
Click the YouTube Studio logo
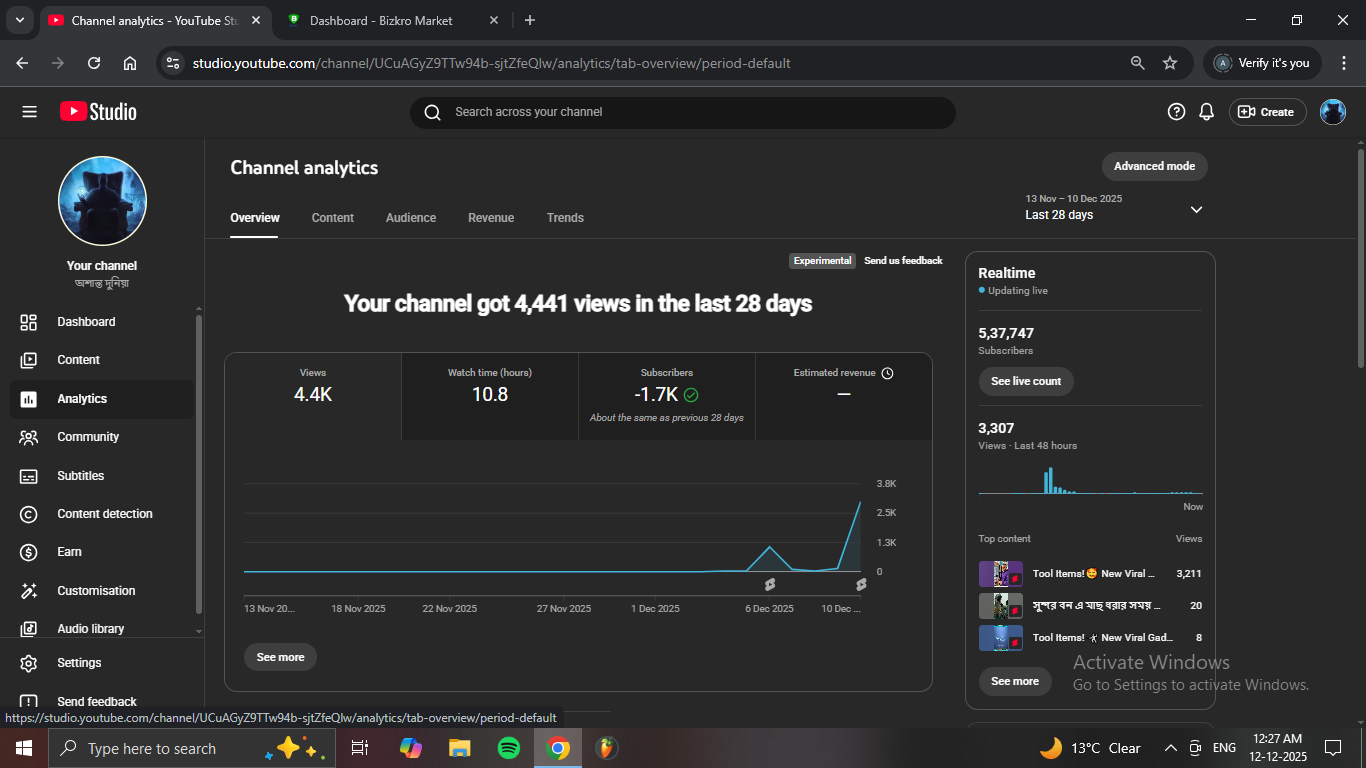point(98,112)
